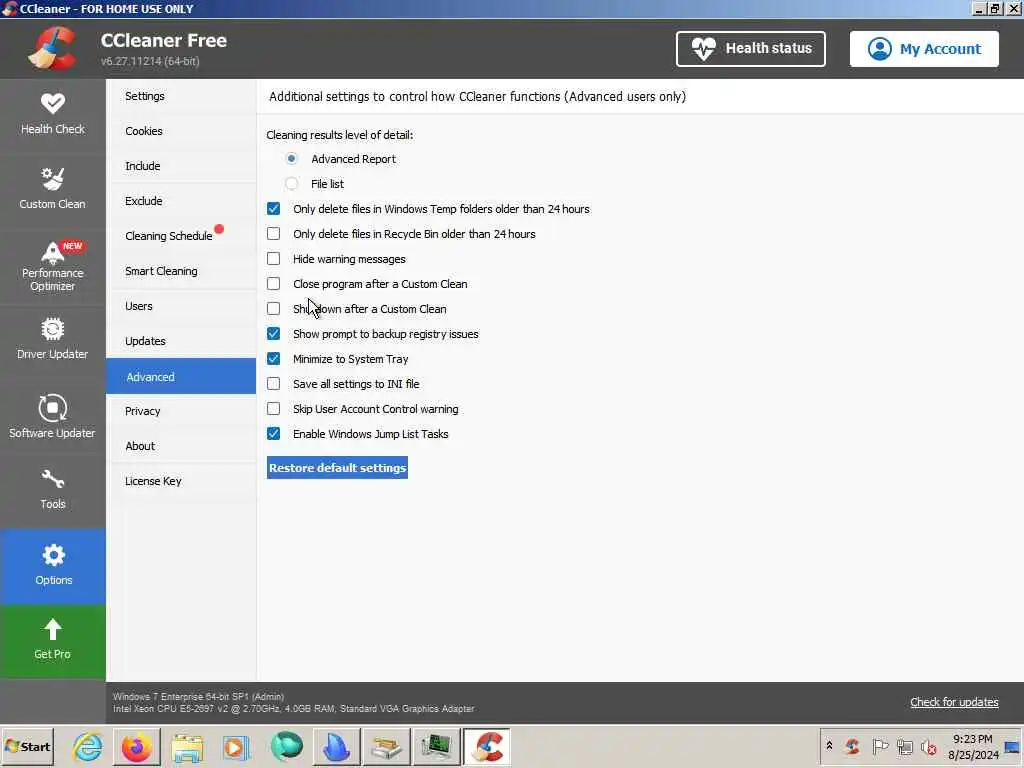The height and width of the screenshot is (768, 1024).
Task: Open the Settings options page
Action: click(181, 96)
